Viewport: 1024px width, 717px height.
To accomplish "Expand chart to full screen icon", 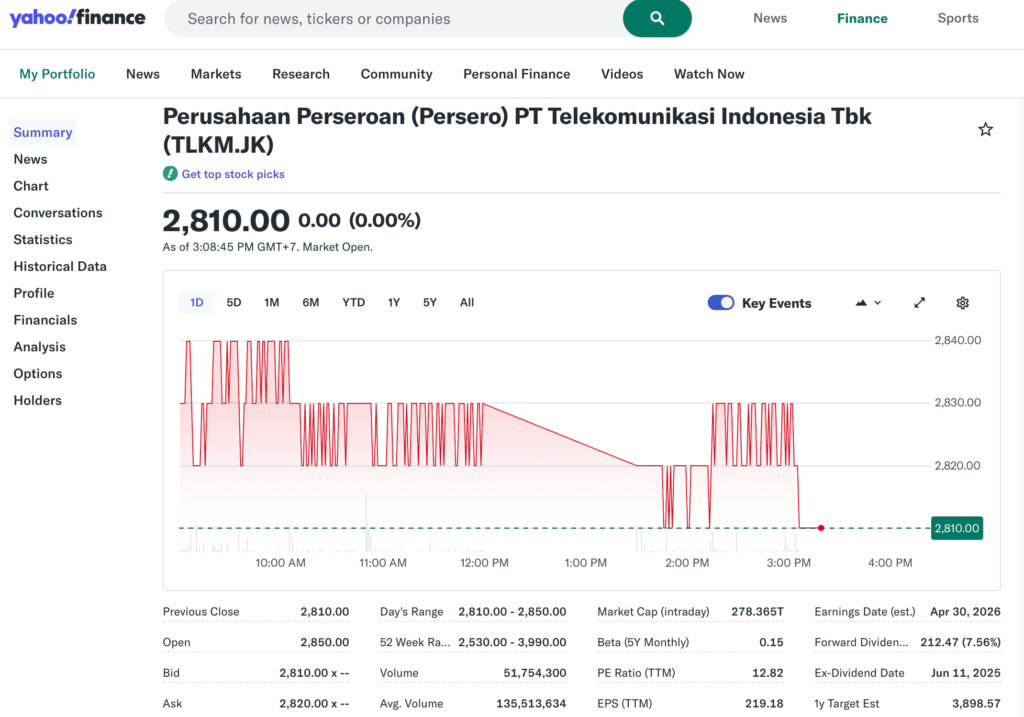I will tap(920, 302).
